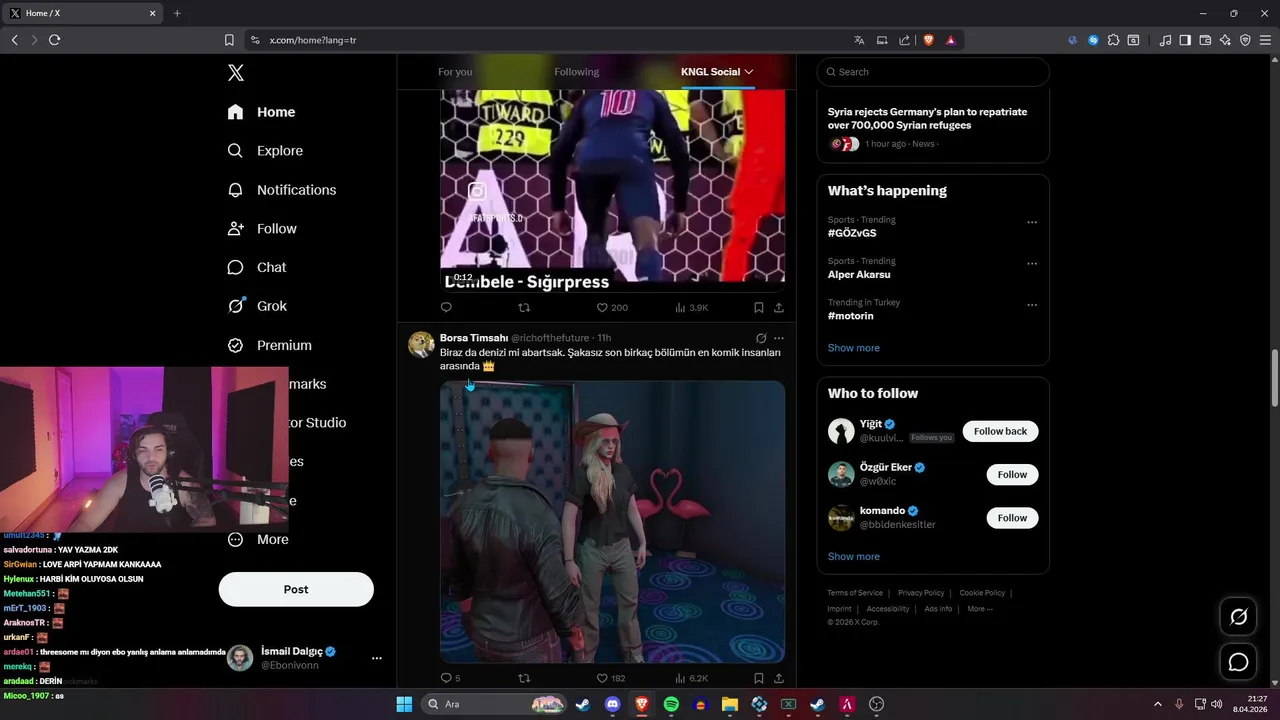Switch to the Following tab
Screen dimensions: 1280x720
tap(577, 72)
